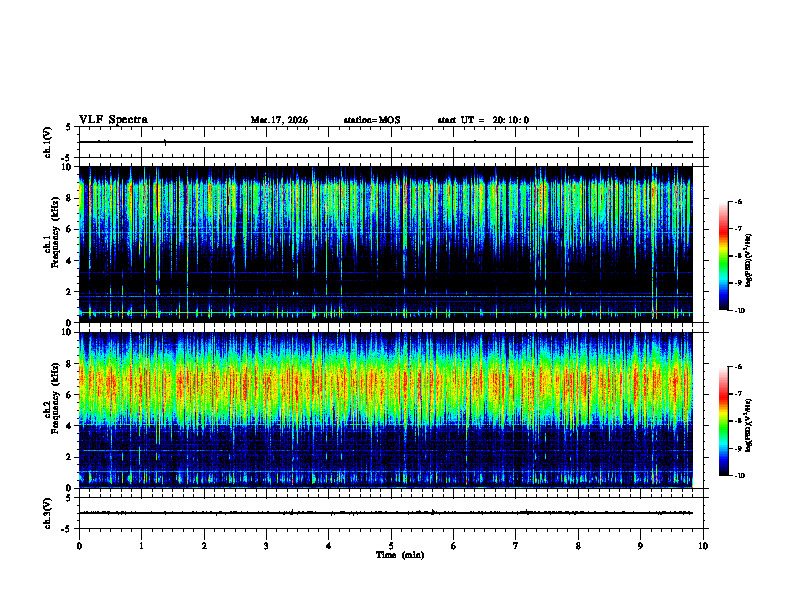Click the "5" tick on ch.1(V) axis
Viewport: 792px width, 612px height.
point(69,128)
